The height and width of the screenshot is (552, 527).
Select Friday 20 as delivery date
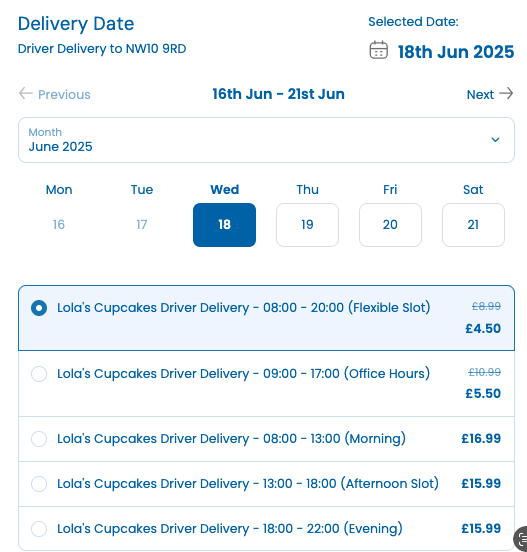pyautogui.click(x=390, y=225)
